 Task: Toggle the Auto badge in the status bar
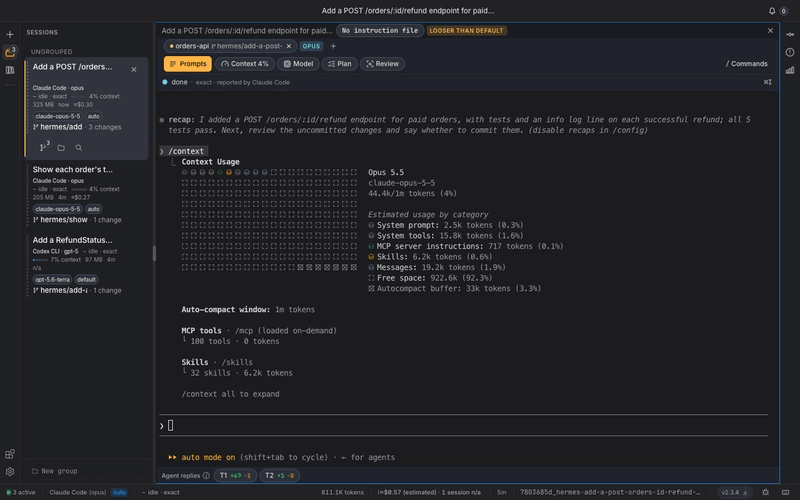(119, 492)
